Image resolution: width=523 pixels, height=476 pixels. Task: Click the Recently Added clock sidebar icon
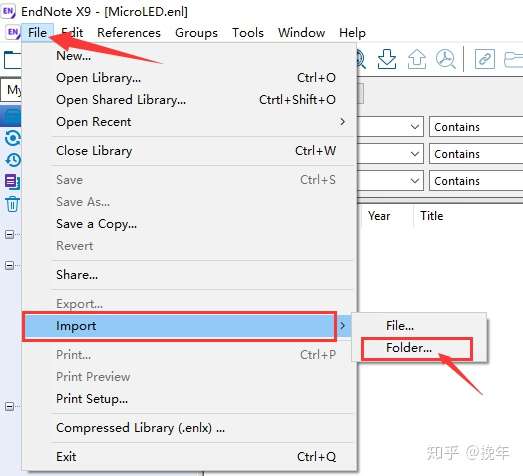[x=13, y=160]
